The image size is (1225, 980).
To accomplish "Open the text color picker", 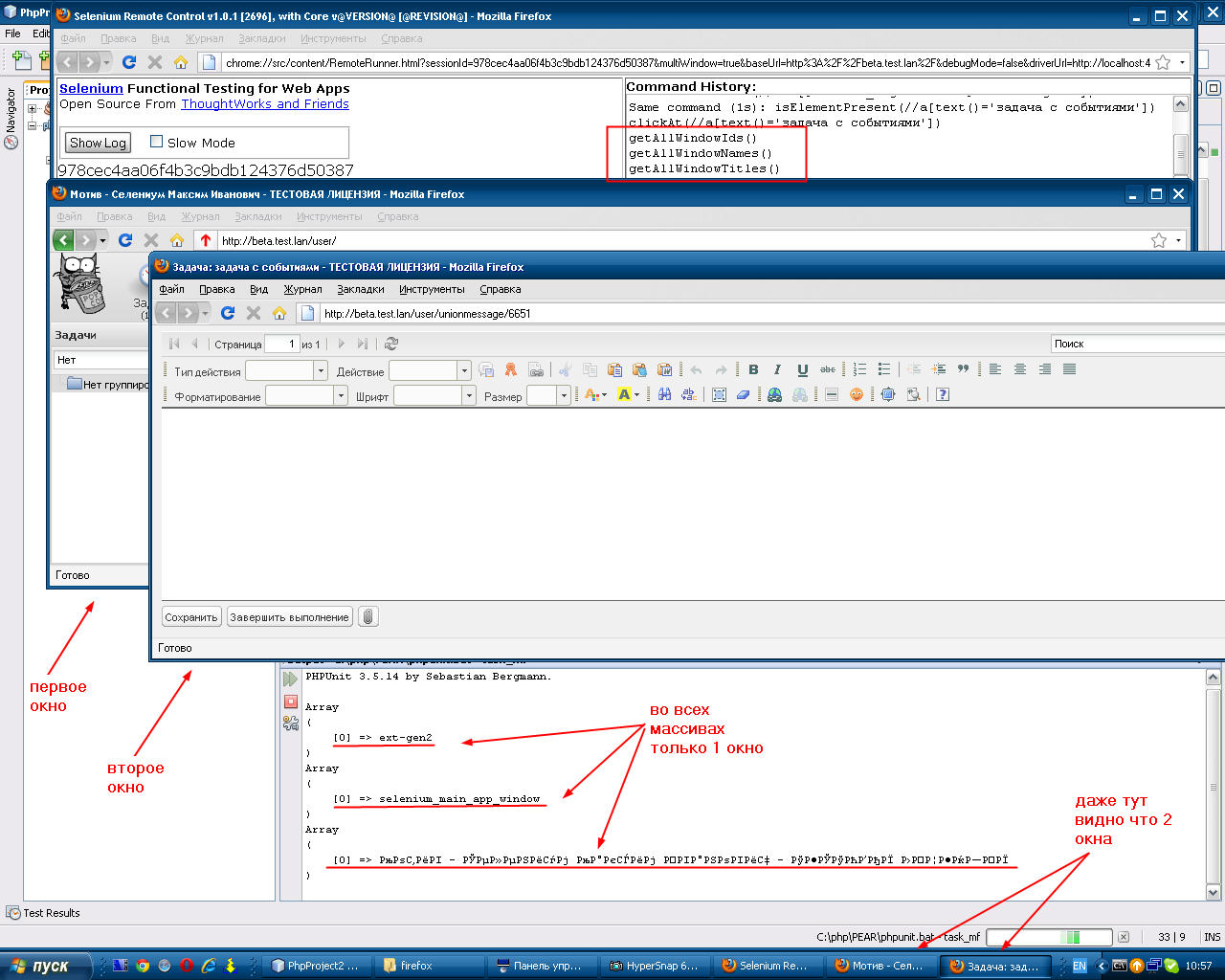I will (x=594, y=394).
